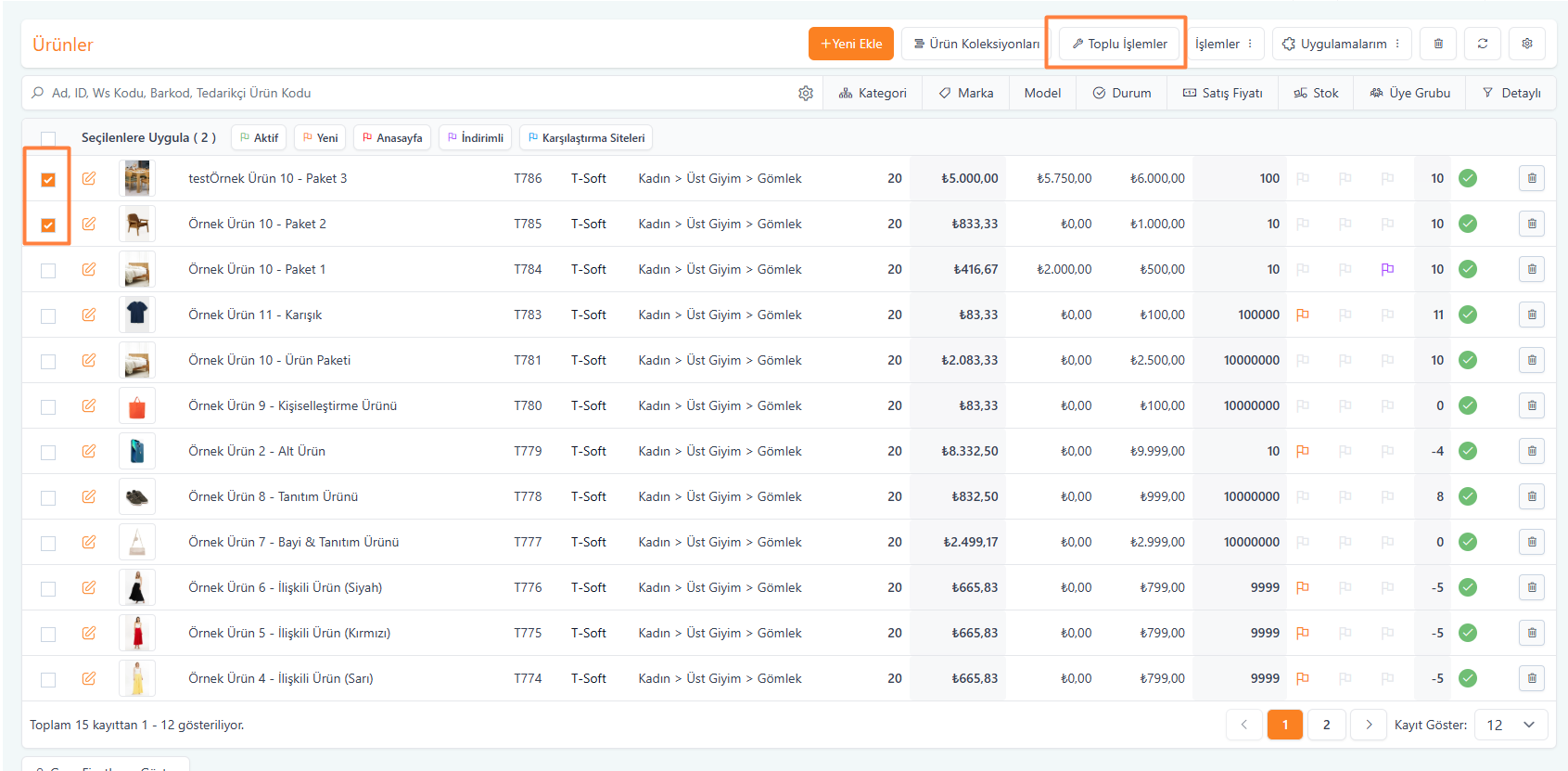Click purple flag on Örnek Ürün 10 - Paket 1
1568x771 pixels.
click(x=1387, y=269)
